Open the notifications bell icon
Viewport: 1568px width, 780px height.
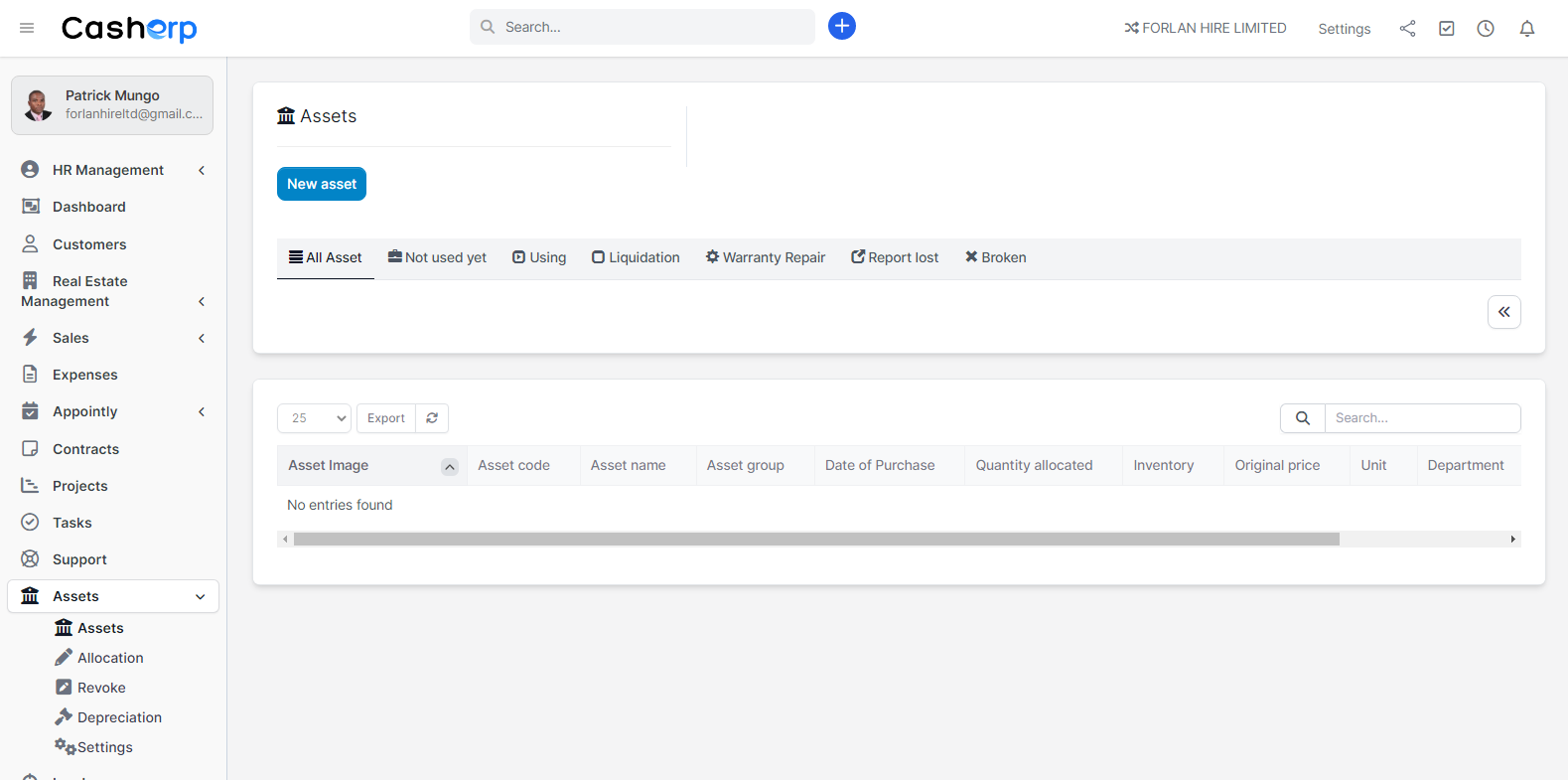pos(1526,29)
